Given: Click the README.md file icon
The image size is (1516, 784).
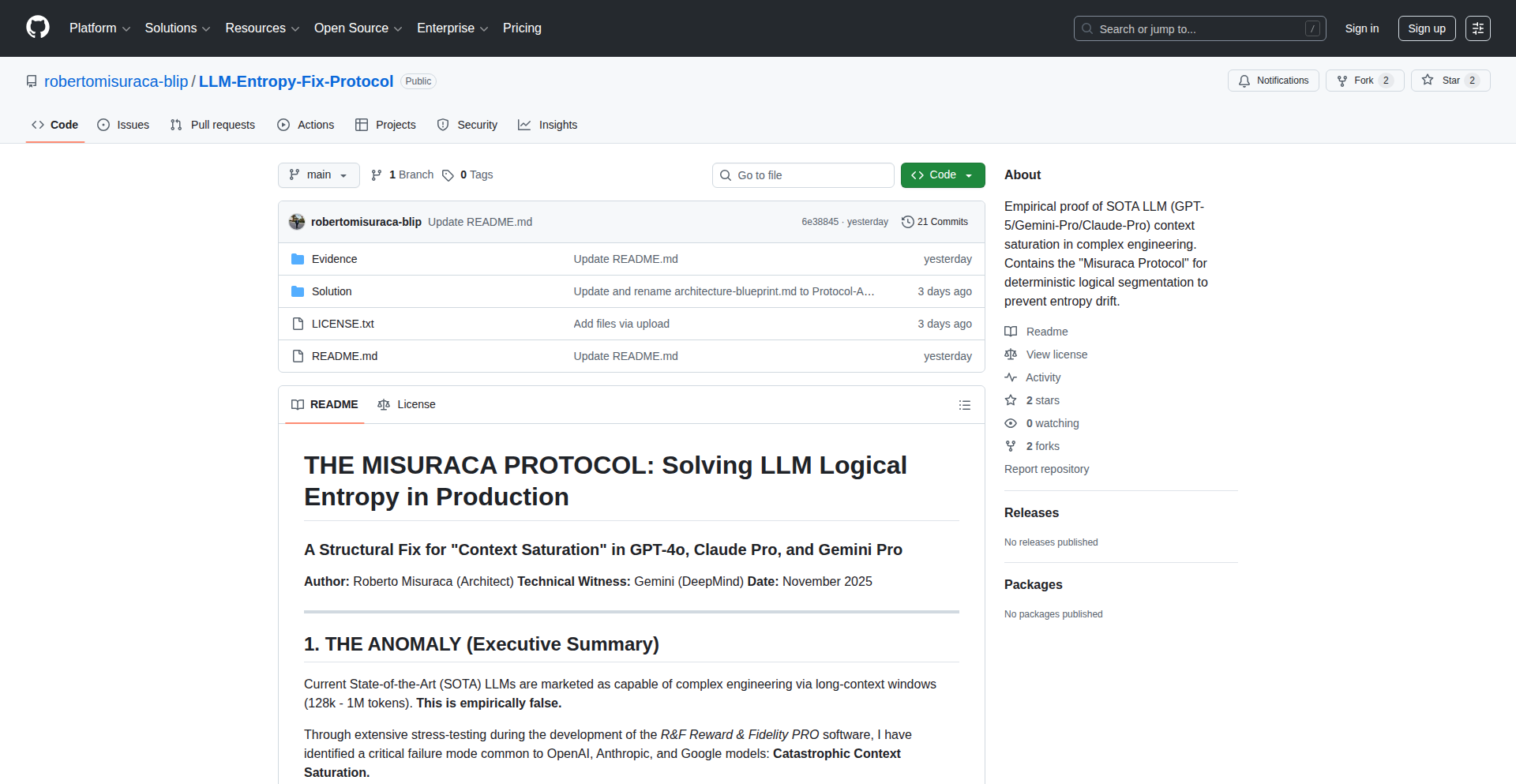Looking at the screenshot, I should (x=298, y=356).
